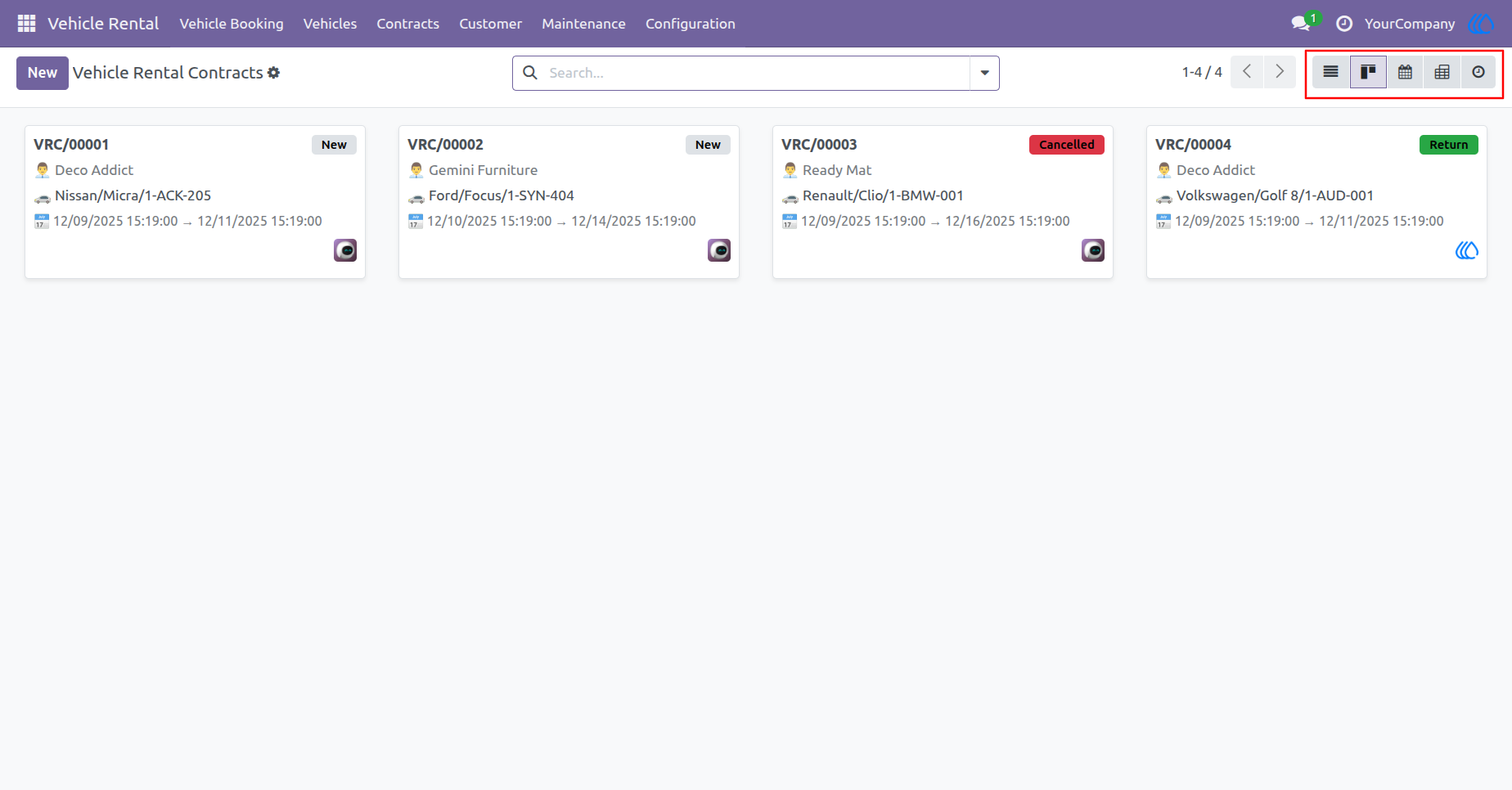Open contract card VRC/00002
Image resolution: width=1512 pixels, height=790 pixels.
point(569,202)
